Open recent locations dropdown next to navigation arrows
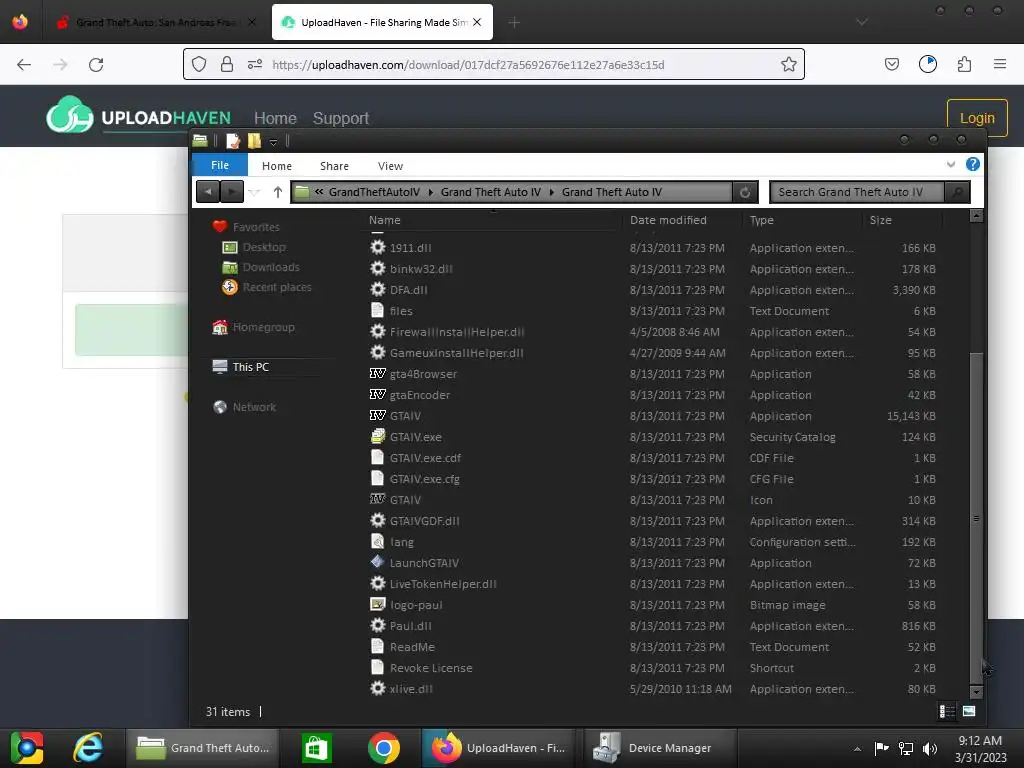Image resolution: width=1024 pixels, height=768 pixels. 255,192
